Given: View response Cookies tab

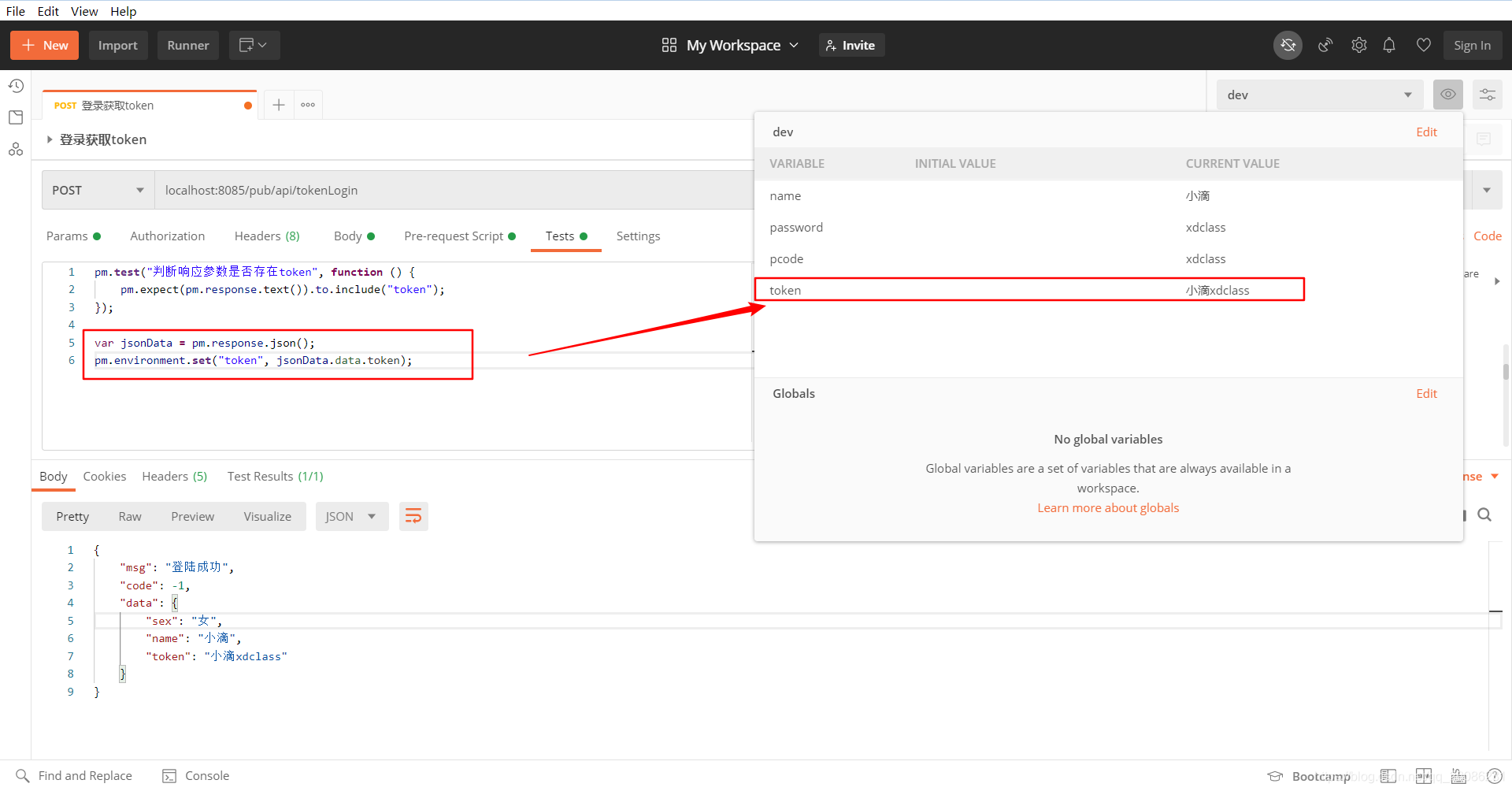Looking at the screenshot, I should (x=104, y=477).
